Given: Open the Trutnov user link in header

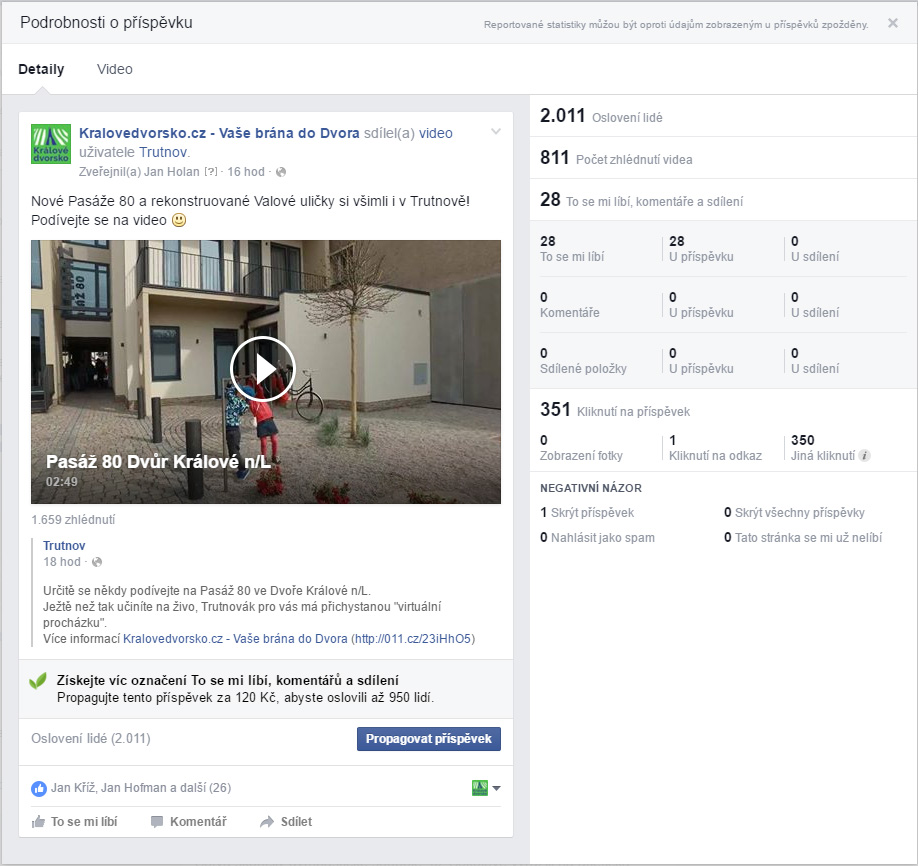Looking at the screenshot, I should [x=163, y=152].
